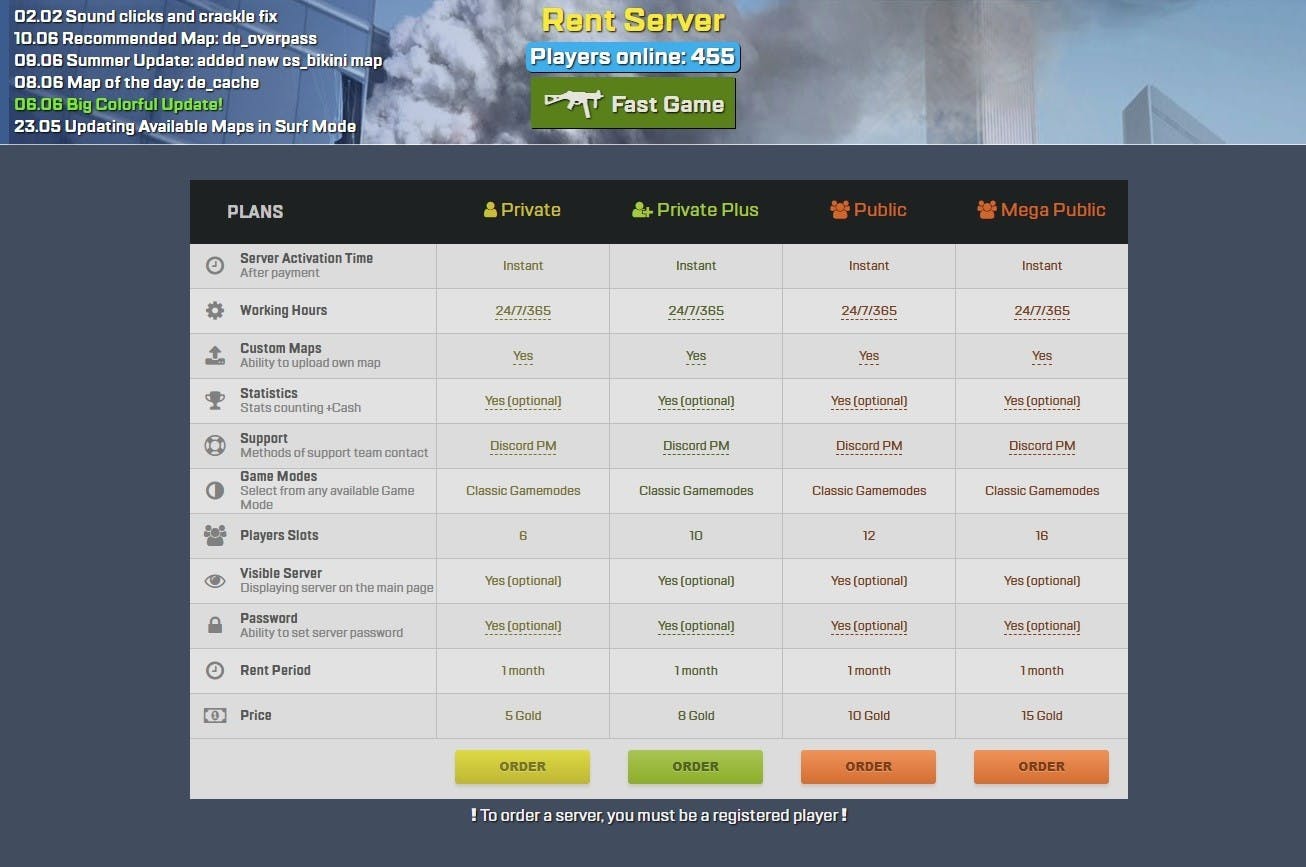Click Classic Gamemodes in the Mega Public column

point(1042,491)
